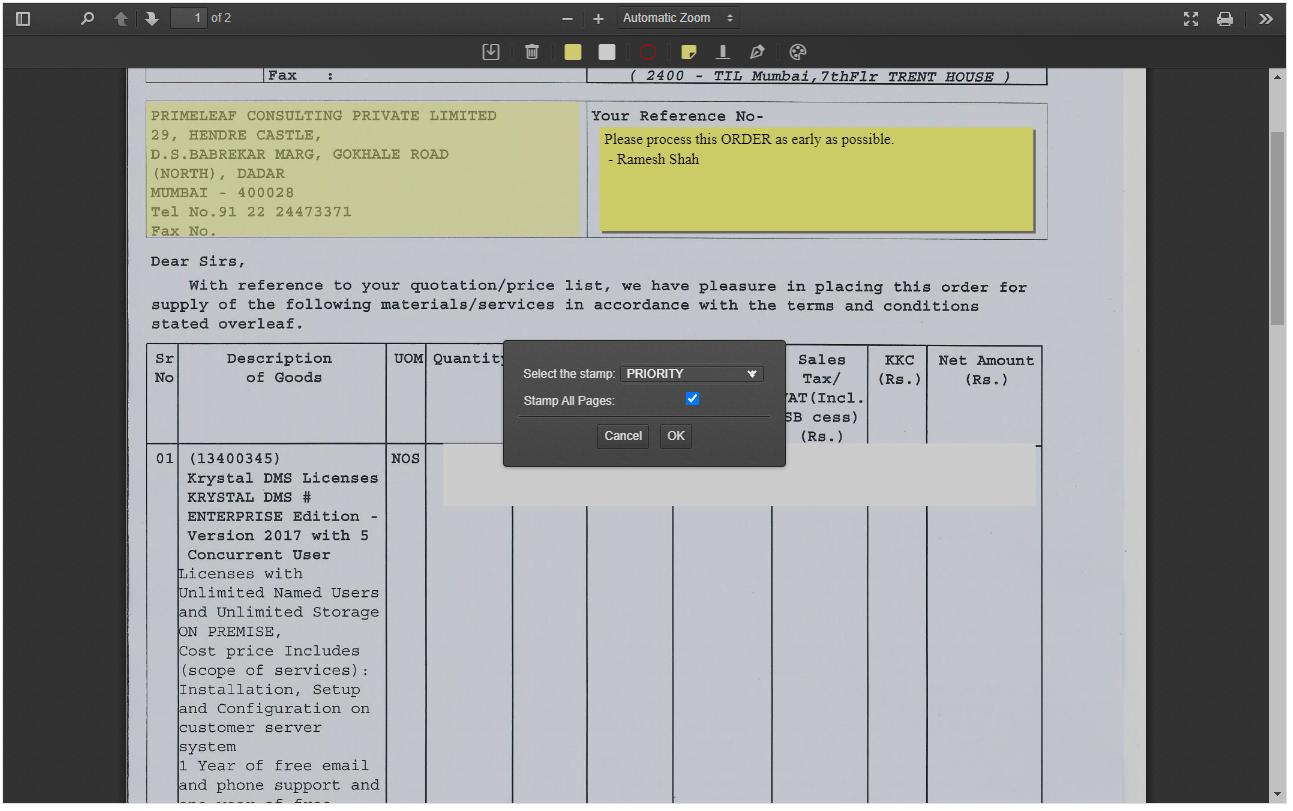
Task: Click the scrollbar up arrow
Action: point(1277,77)
